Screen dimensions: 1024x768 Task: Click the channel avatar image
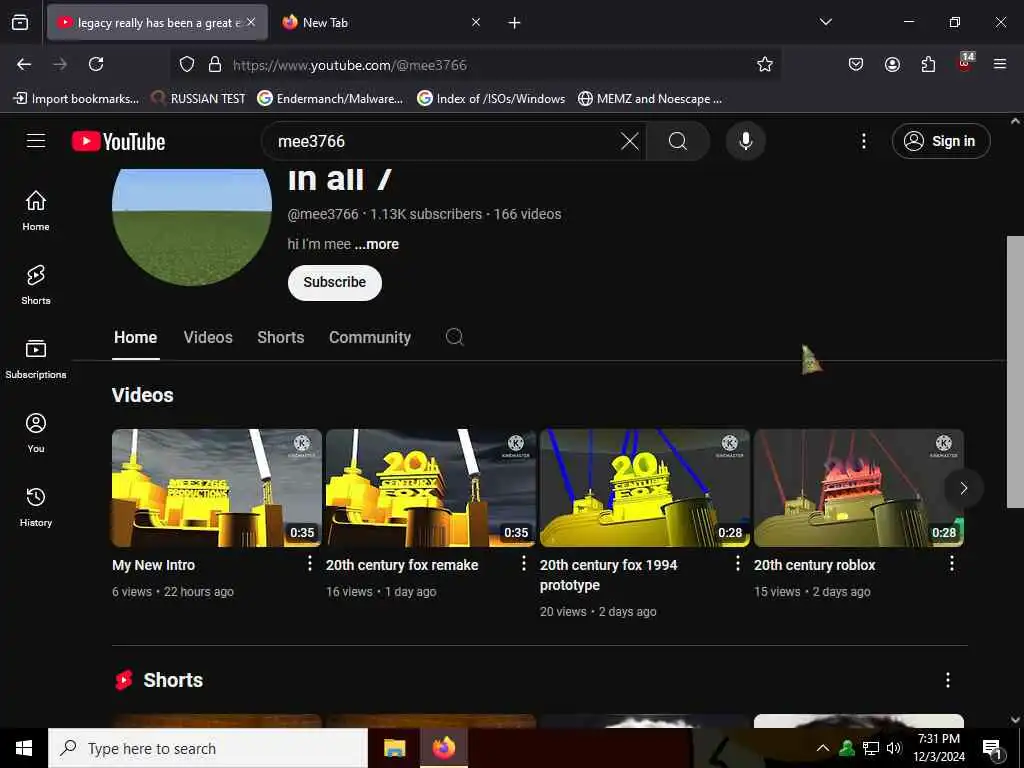point(192,225)
